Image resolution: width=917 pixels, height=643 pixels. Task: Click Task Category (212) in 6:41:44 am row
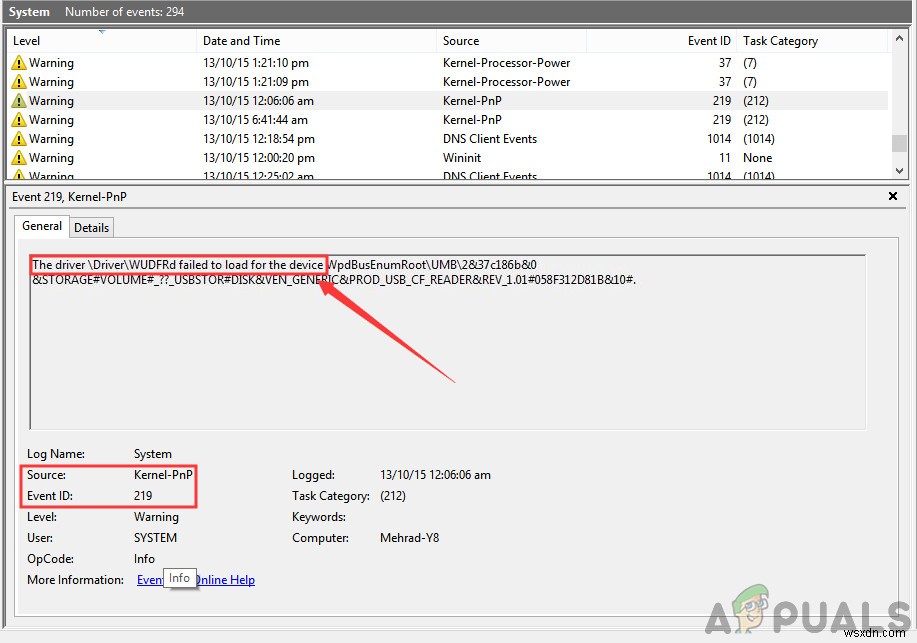(756, 120)
